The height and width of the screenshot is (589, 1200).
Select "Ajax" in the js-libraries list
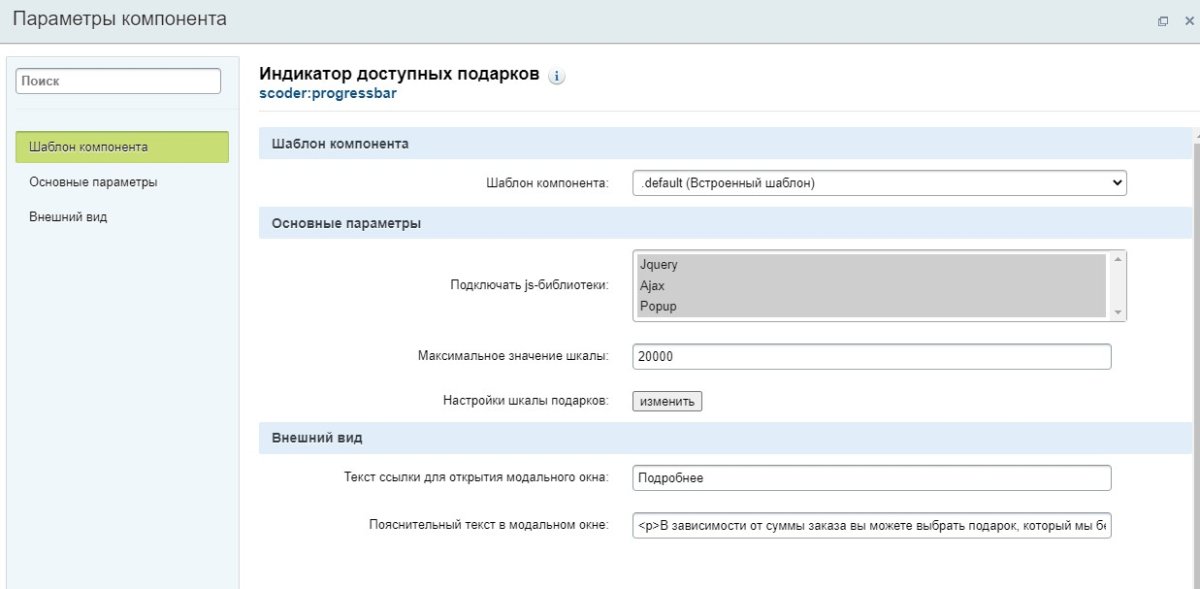pyautogui.click(x=700, y=285)
